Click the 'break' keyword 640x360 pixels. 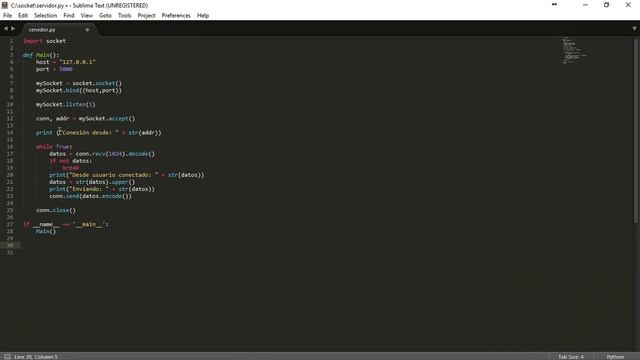71,168
